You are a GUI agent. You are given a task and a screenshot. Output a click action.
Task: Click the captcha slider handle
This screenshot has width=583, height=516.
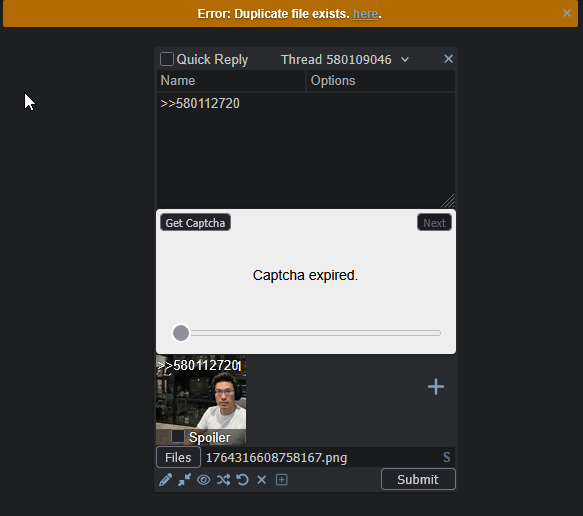(181, 333)
